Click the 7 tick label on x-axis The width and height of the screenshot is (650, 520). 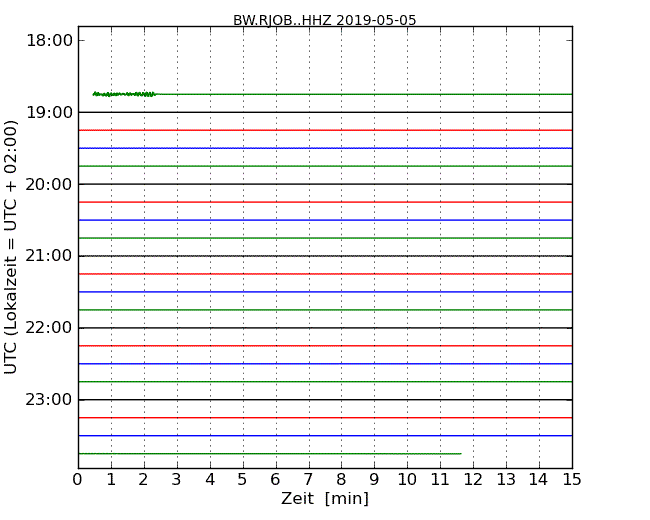click(308, 479)
